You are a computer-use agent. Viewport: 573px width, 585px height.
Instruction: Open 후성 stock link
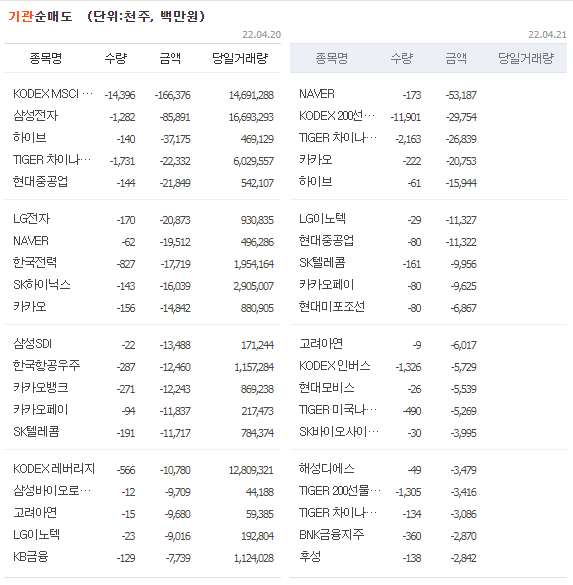(310, 557)
